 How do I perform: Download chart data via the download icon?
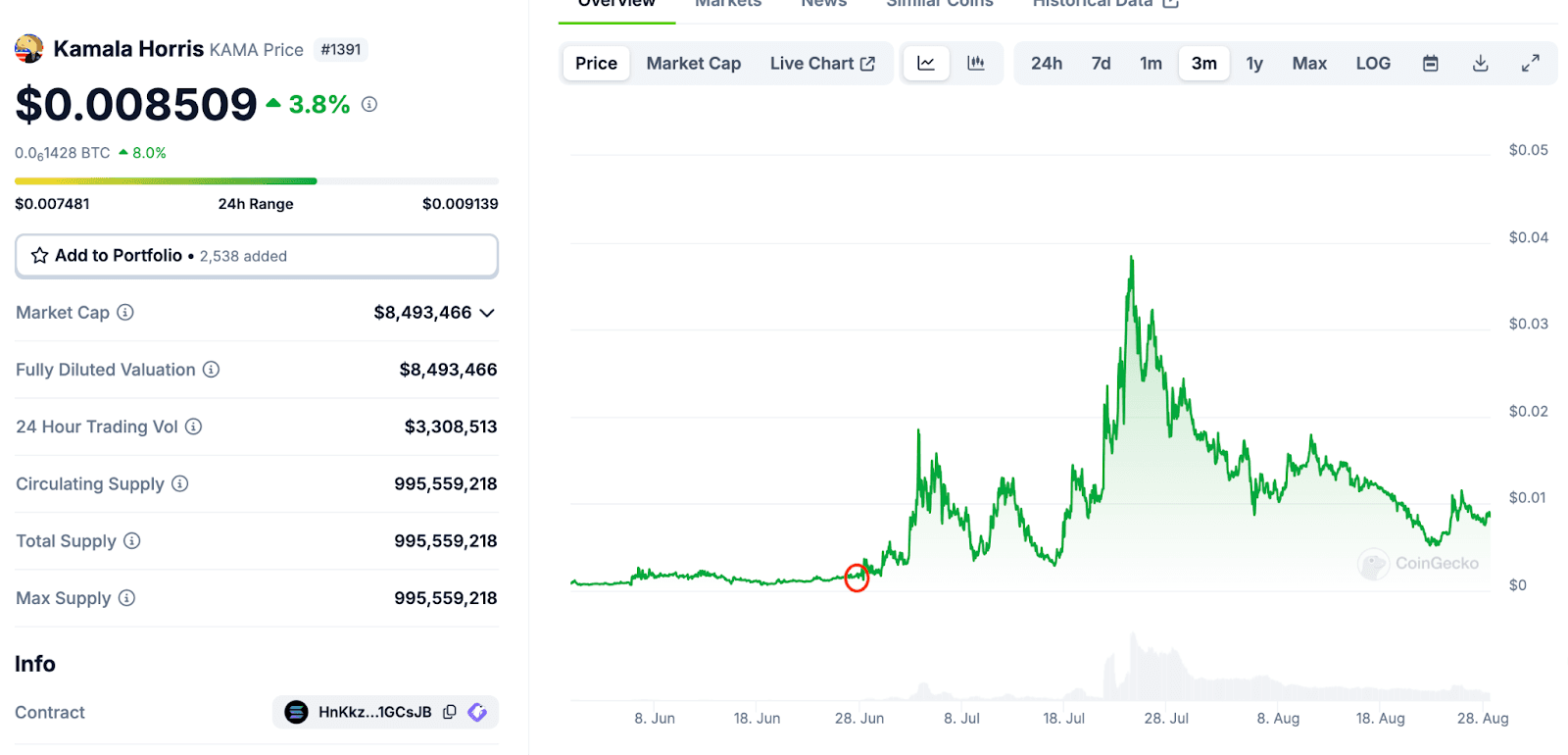[x=1480, y=62]
